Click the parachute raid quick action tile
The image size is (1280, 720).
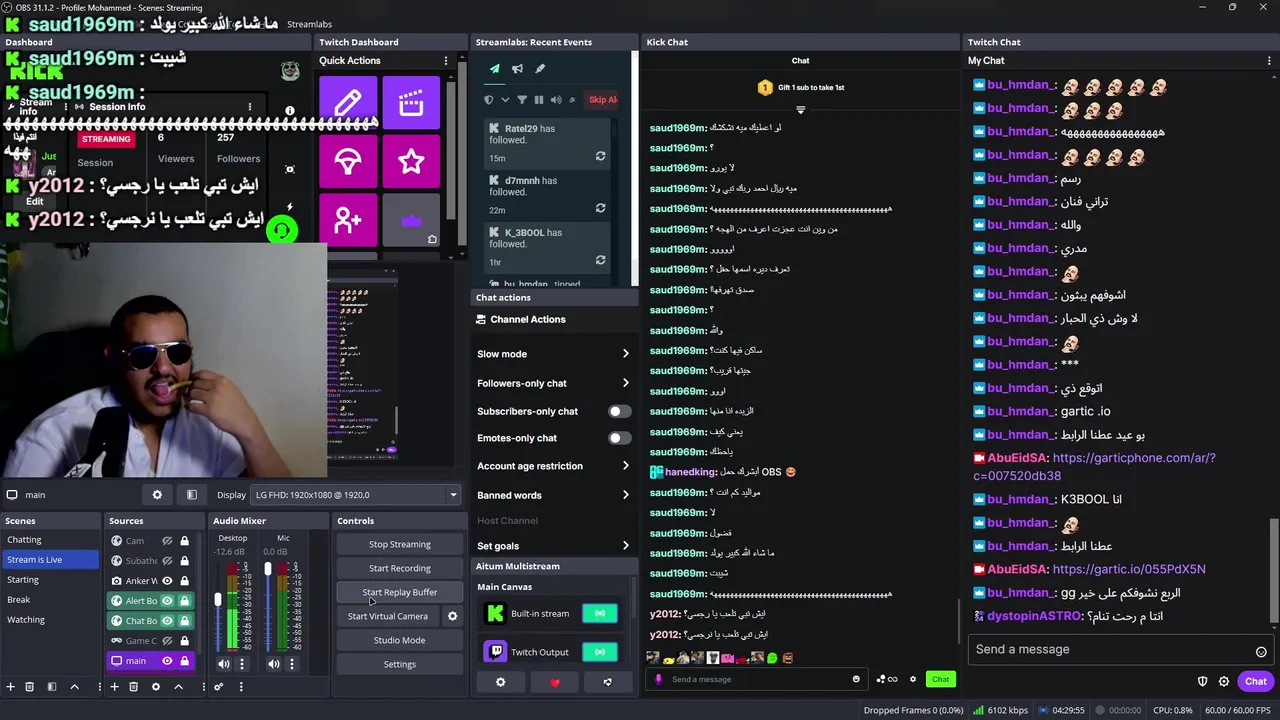[348, 161]
